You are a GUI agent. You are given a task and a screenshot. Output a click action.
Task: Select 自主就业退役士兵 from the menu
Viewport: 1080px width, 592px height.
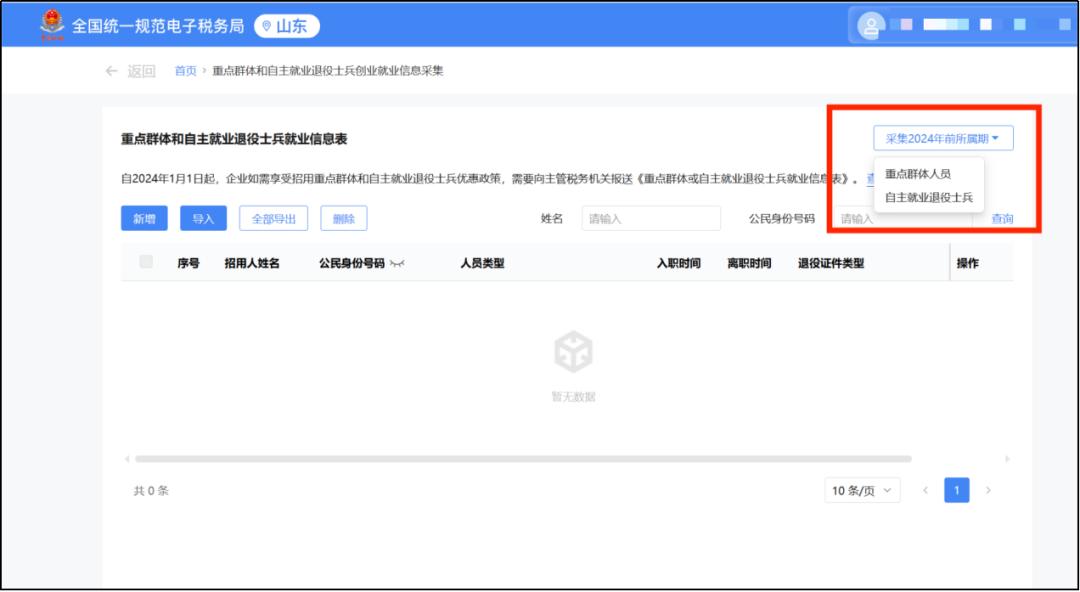tap(928, 198)
